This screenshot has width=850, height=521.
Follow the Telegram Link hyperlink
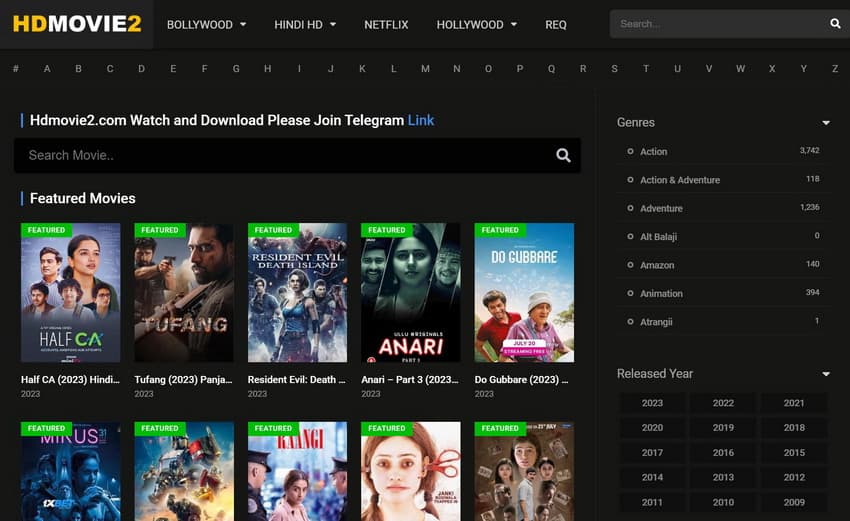pos(421,120)
